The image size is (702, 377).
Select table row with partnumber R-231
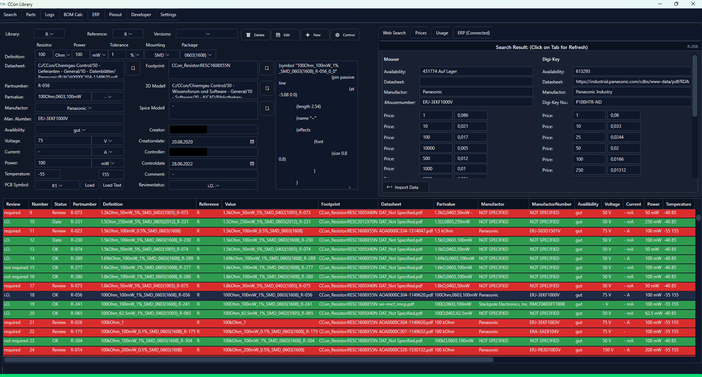[x=349, y=222]
